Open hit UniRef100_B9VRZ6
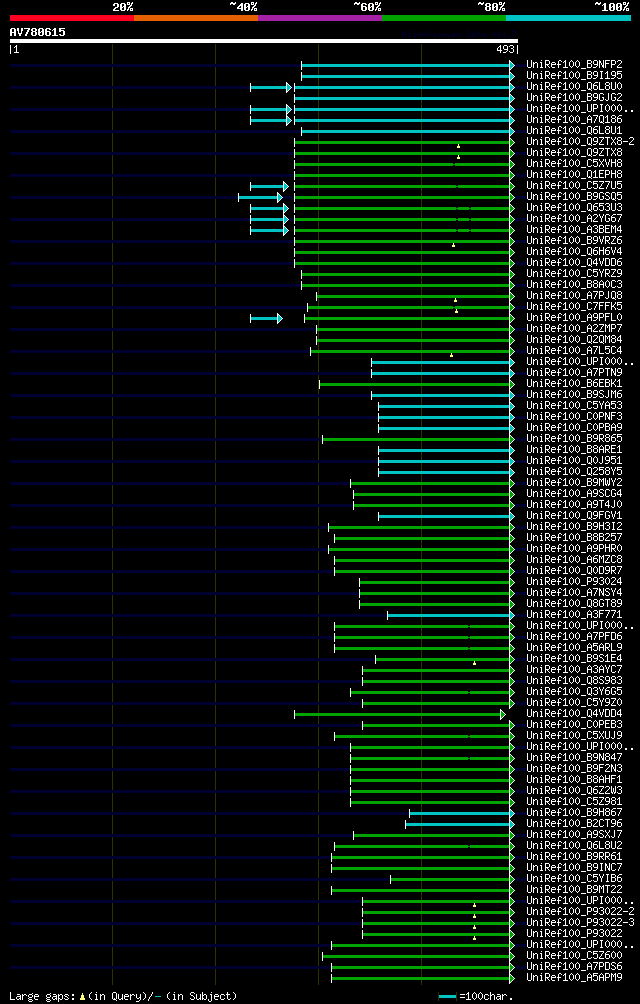Screen dimensions: 640x1004 [574, 241]
